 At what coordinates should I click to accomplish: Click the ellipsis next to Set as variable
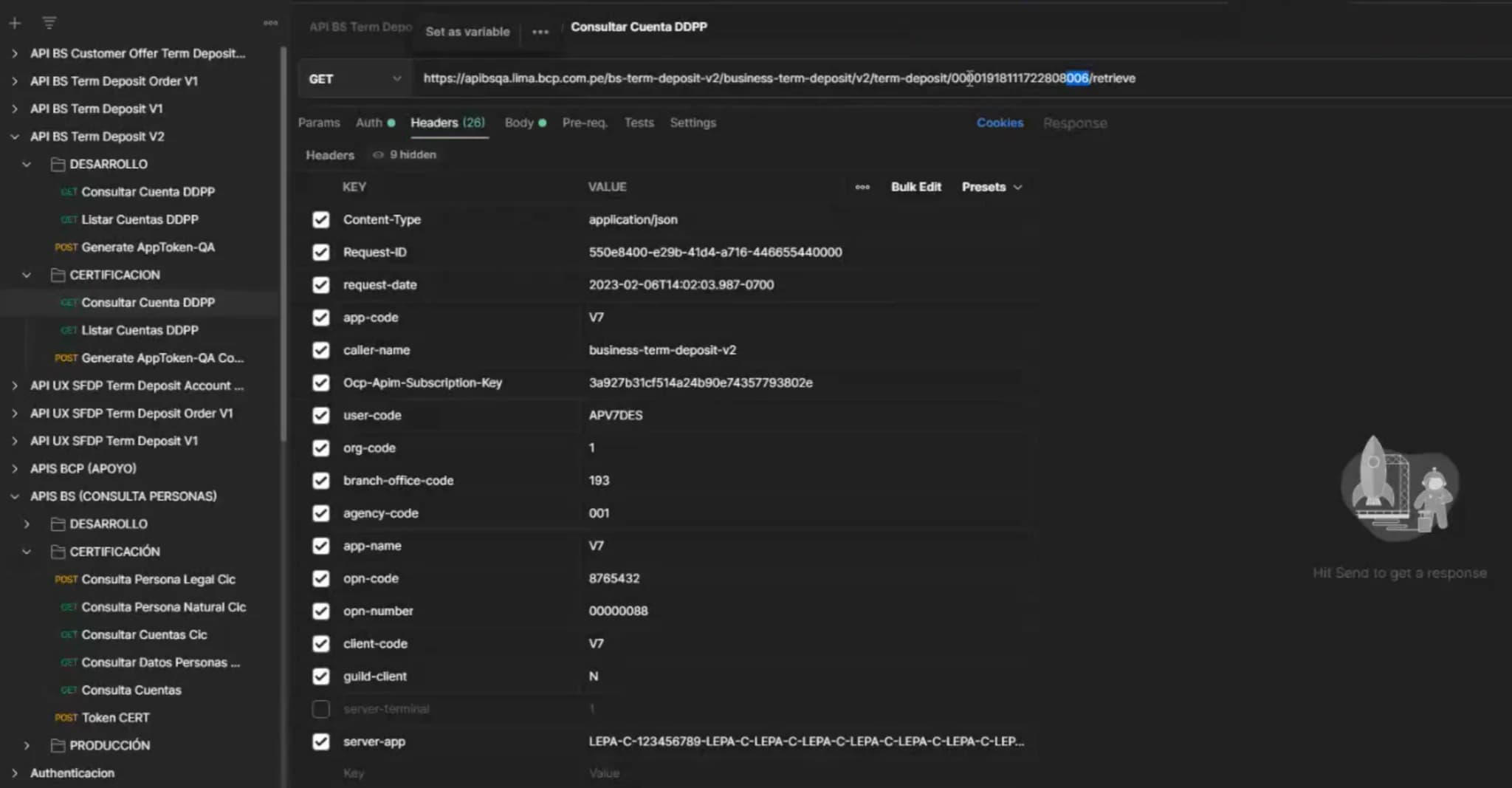click(x=540, y=32)
